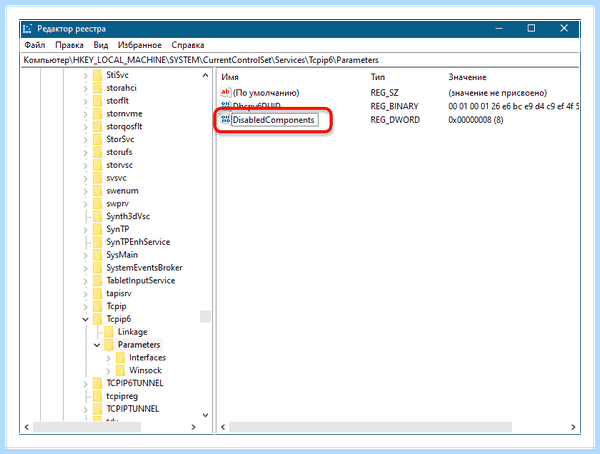
Task: Select the swenum folder icon
Action: point(98,191)
